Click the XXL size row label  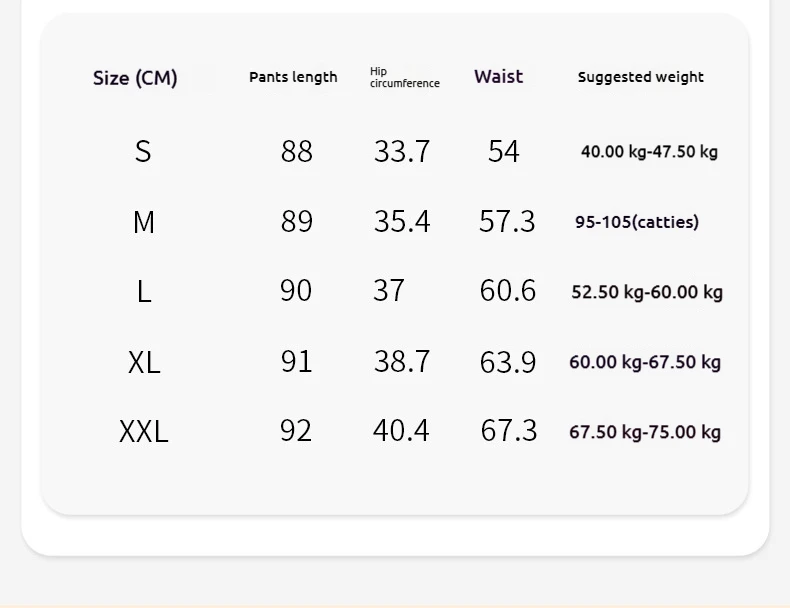click(x=144, y=432)
